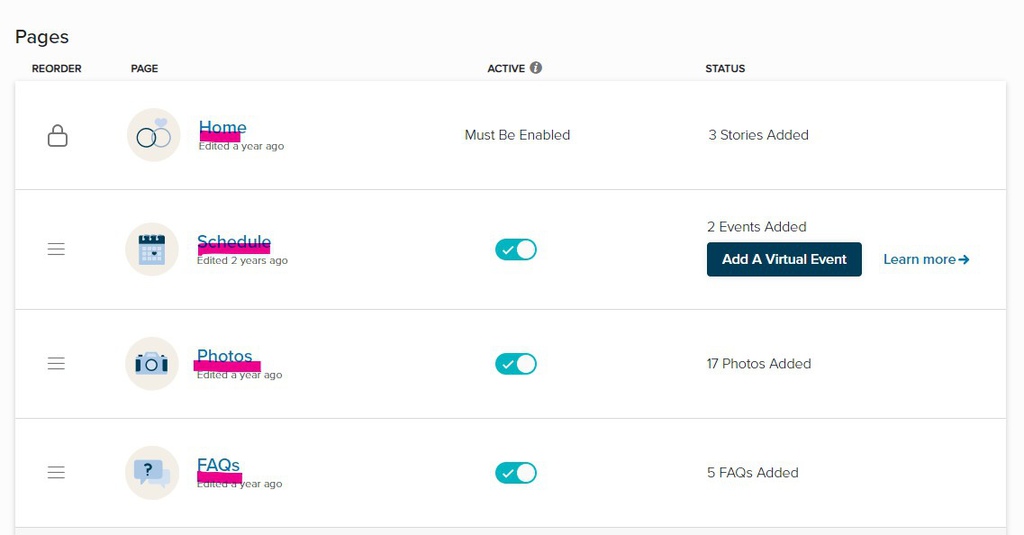This screenshot has width=1024, height=535.
Task: Open the FAQs page link
Action: (218, 465)
